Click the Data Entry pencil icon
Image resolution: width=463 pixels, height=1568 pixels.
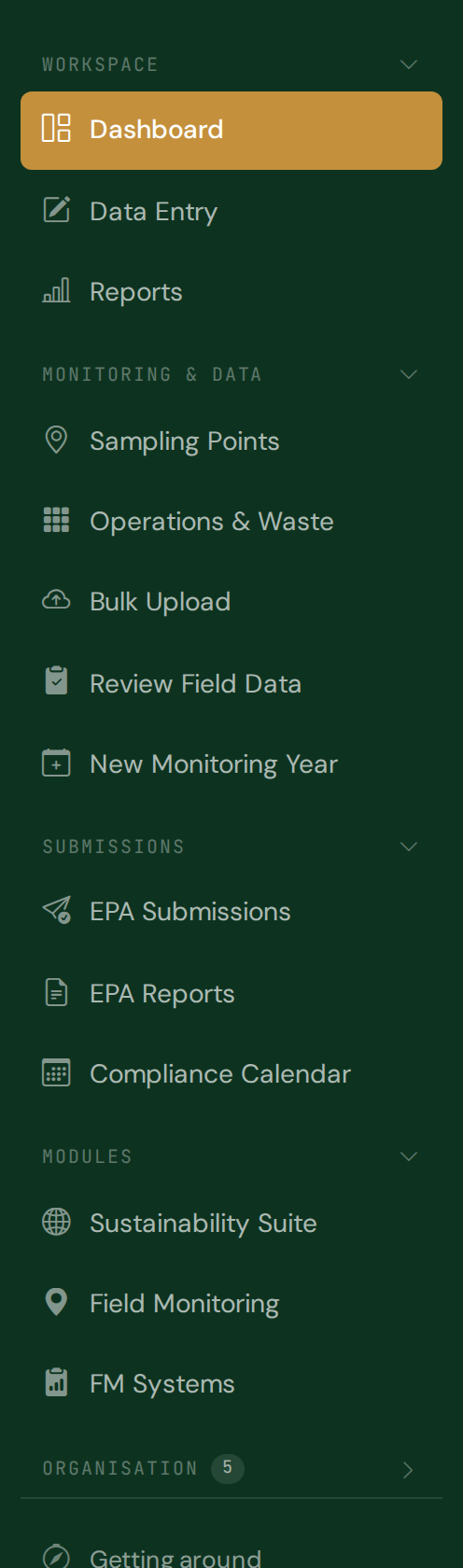(x=56, y=210)
